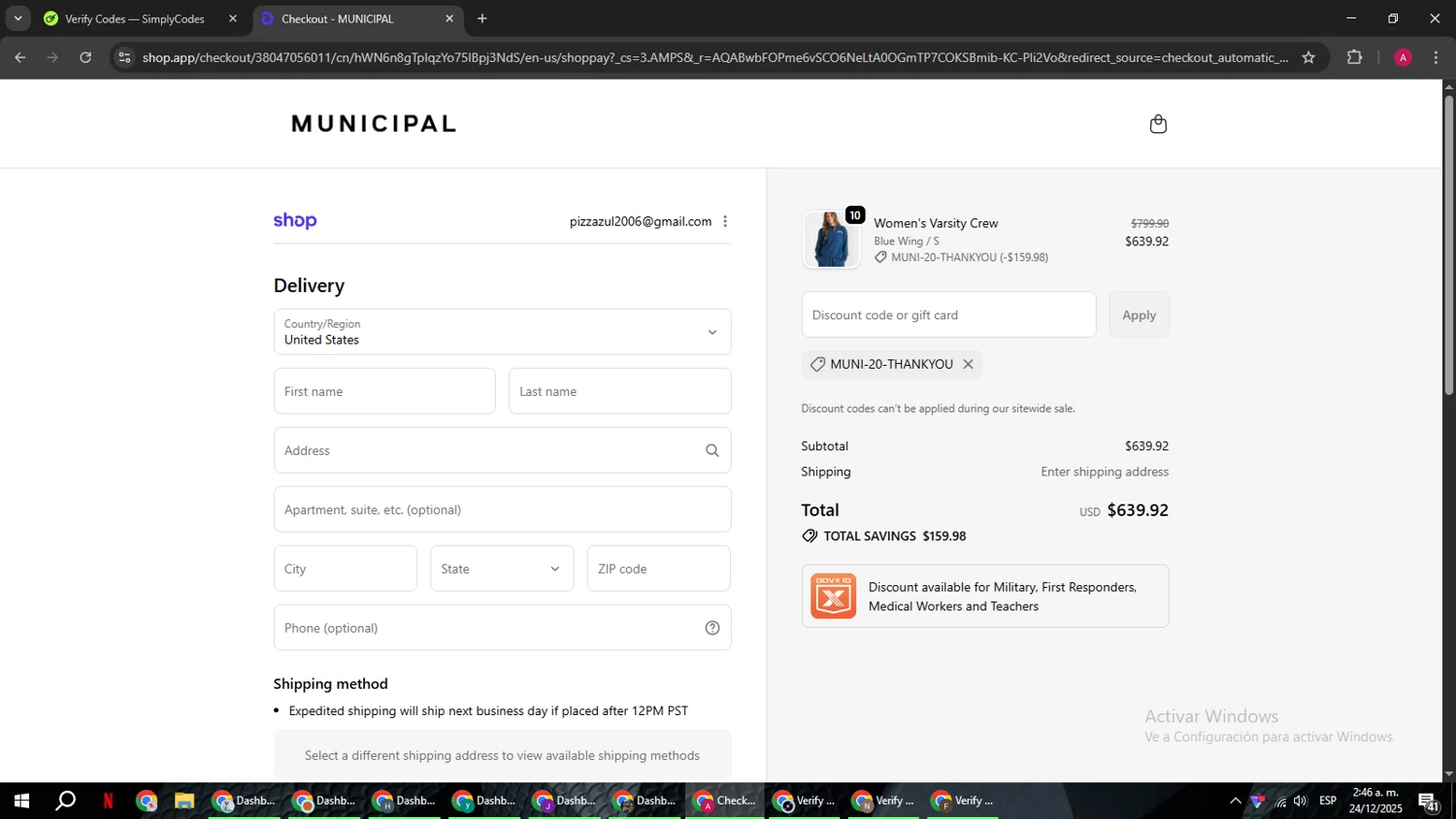Open the State dropdown
This screenshot has height=819, width=1456.
(502, 569)
